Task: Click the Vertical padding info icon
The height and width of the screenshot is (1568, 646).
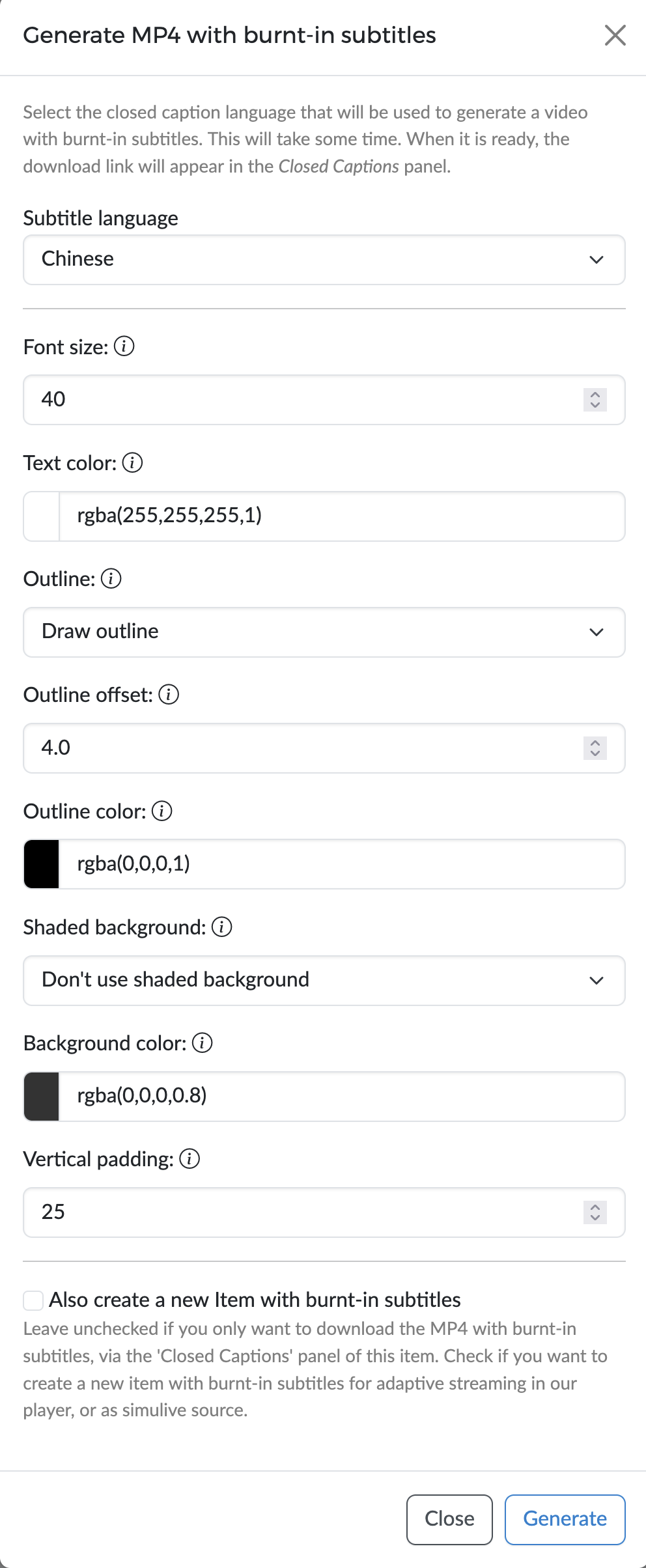Action: pos(190,1159)
